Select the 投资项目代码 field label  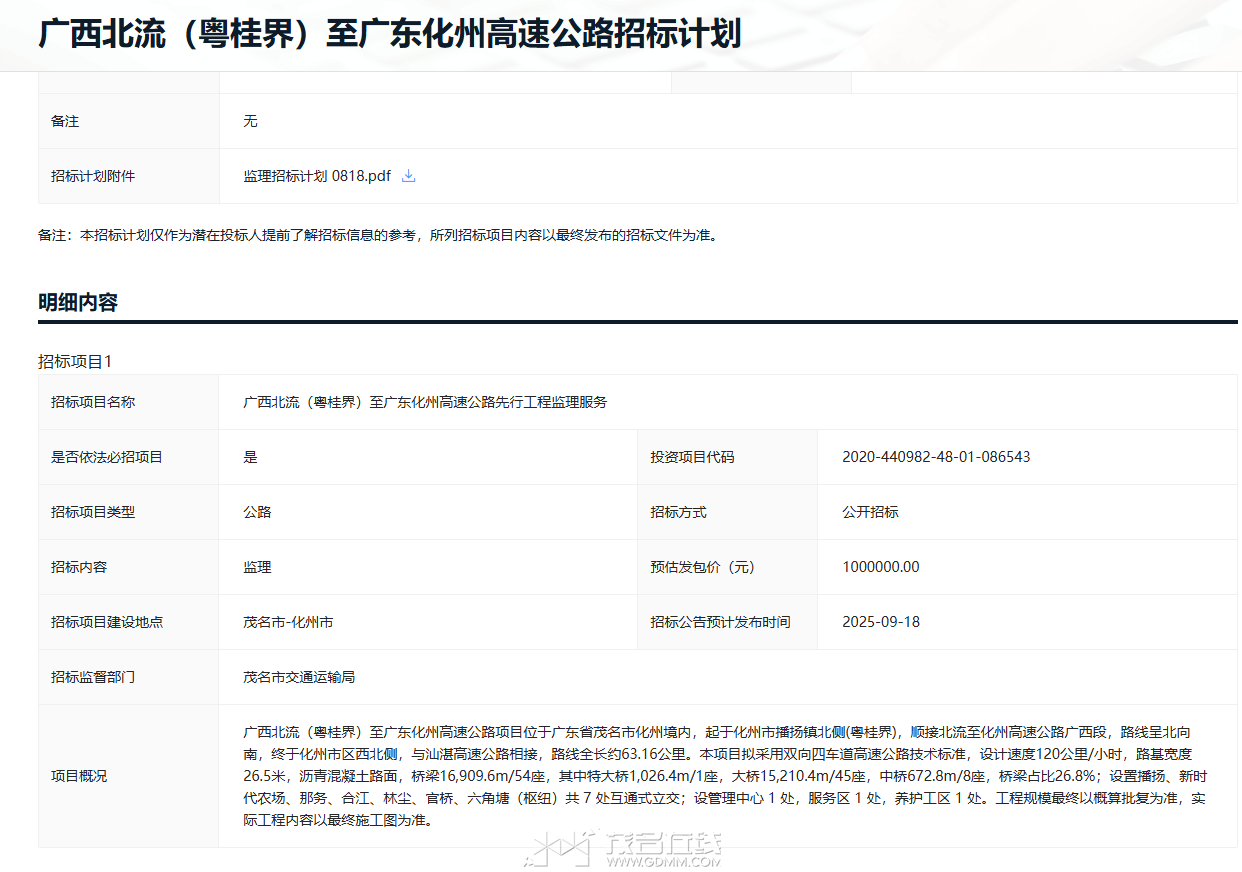692,457
